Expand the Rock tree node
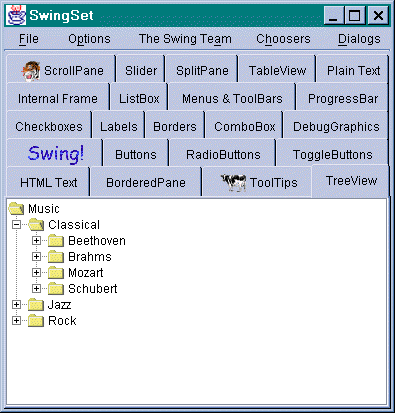Screen dimensions: 395x413 tap(16, 321)
